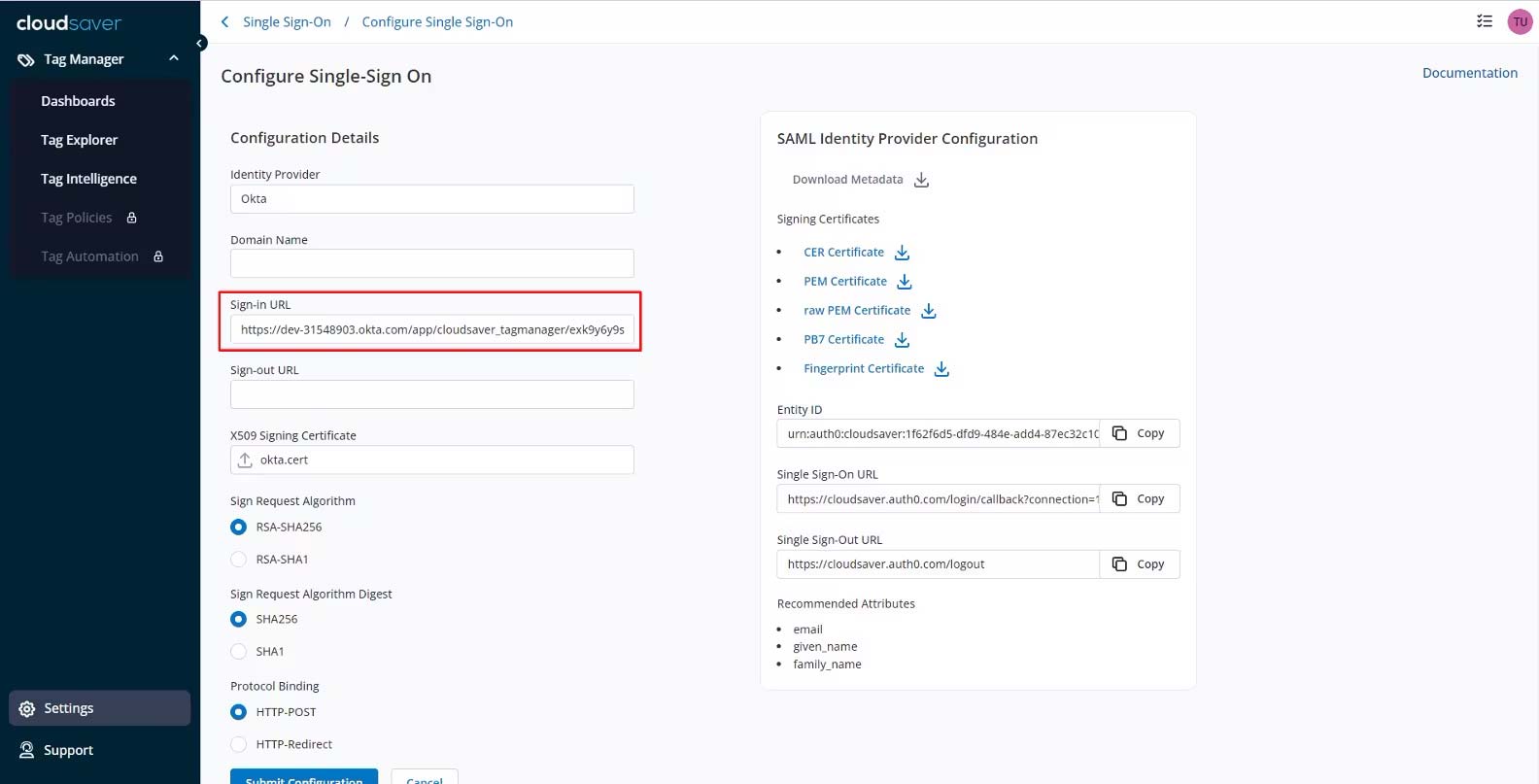The width and height of the screenshot is (1539, 784).
Task: Copy the Single Sign-Out URL
Action: [1139, 564]
